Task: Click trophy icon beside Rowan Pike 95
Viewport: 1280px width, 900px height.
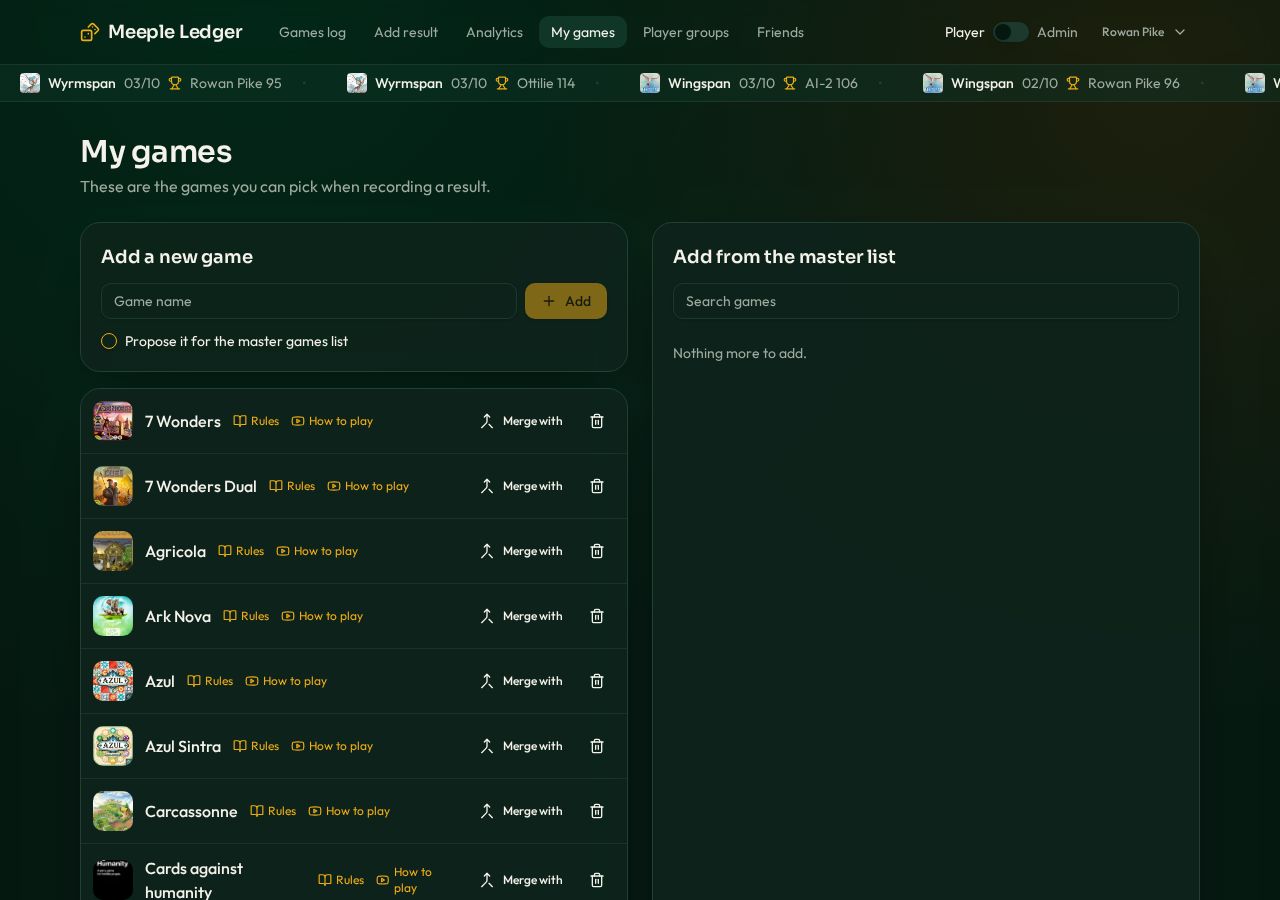Action: pos(175,83)
